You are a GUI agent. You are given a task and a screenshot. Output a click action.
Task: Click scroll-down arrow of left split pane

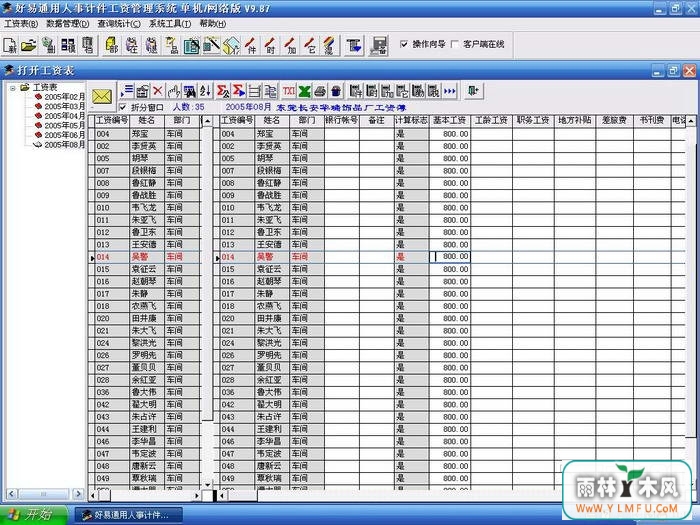[207, 484]
